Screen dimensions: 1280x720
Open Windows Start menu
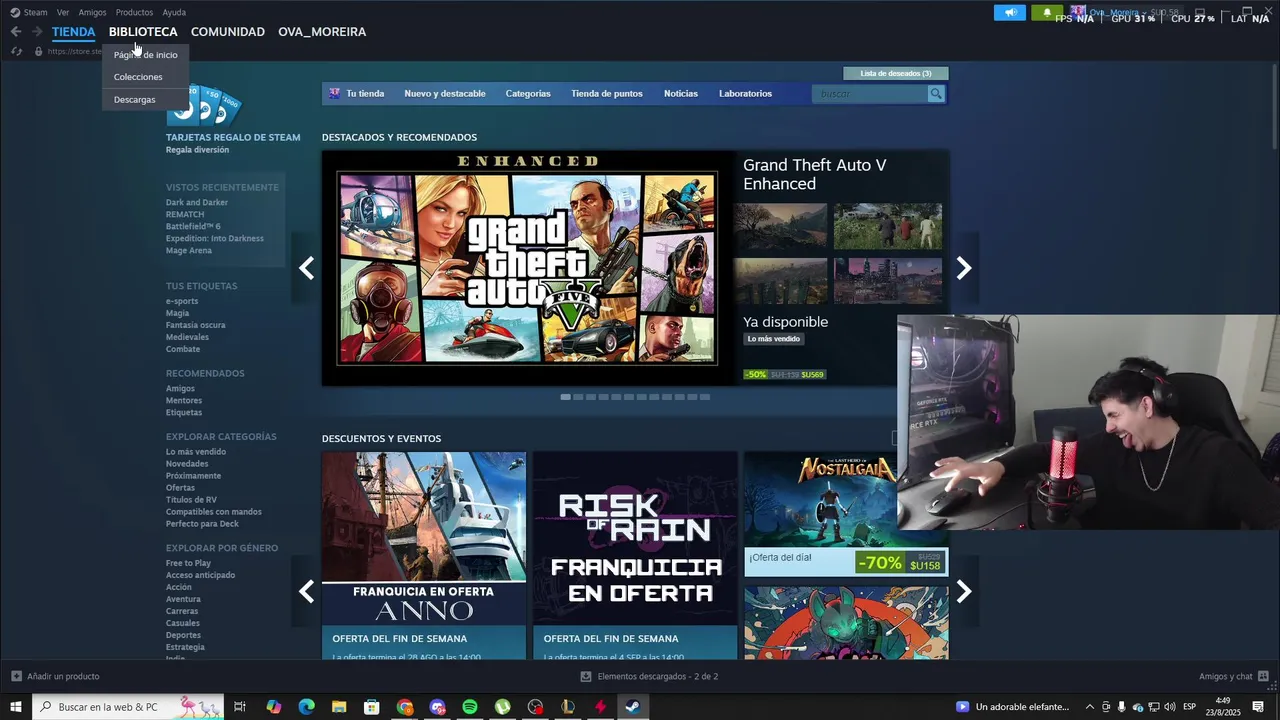tap(16, 707)
